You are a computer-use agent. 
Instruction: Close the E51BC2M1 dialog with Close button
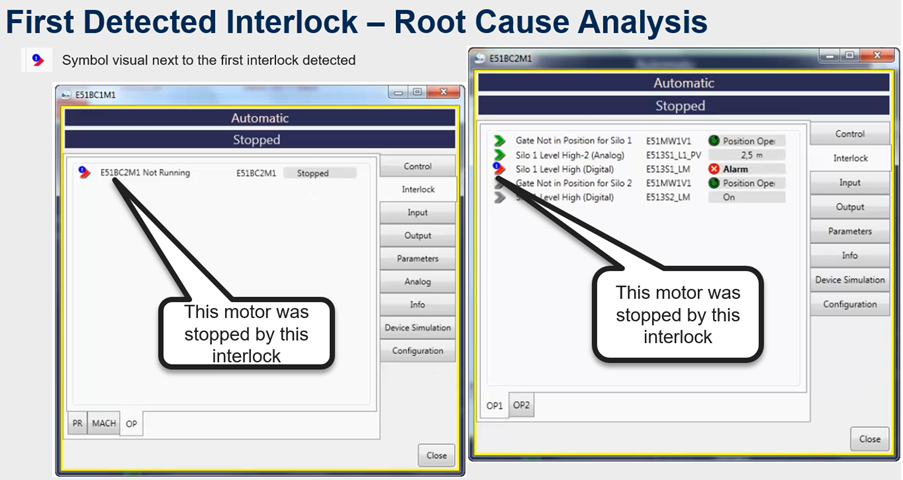tap(869, 439)
